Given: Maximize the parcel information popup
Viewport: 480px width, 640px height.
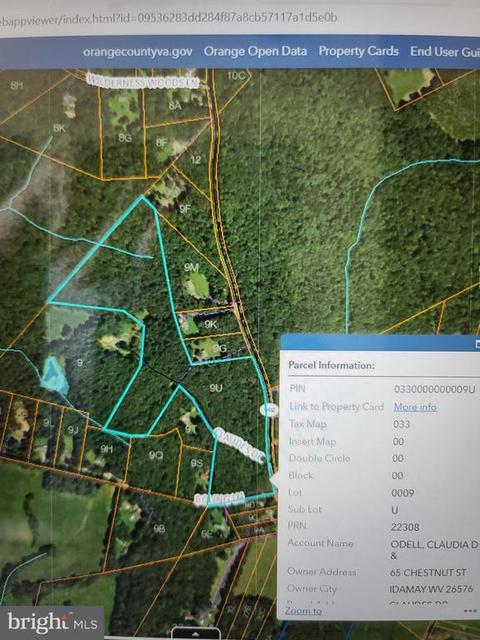Looking at the screenshot, I should tap(477, 344).
